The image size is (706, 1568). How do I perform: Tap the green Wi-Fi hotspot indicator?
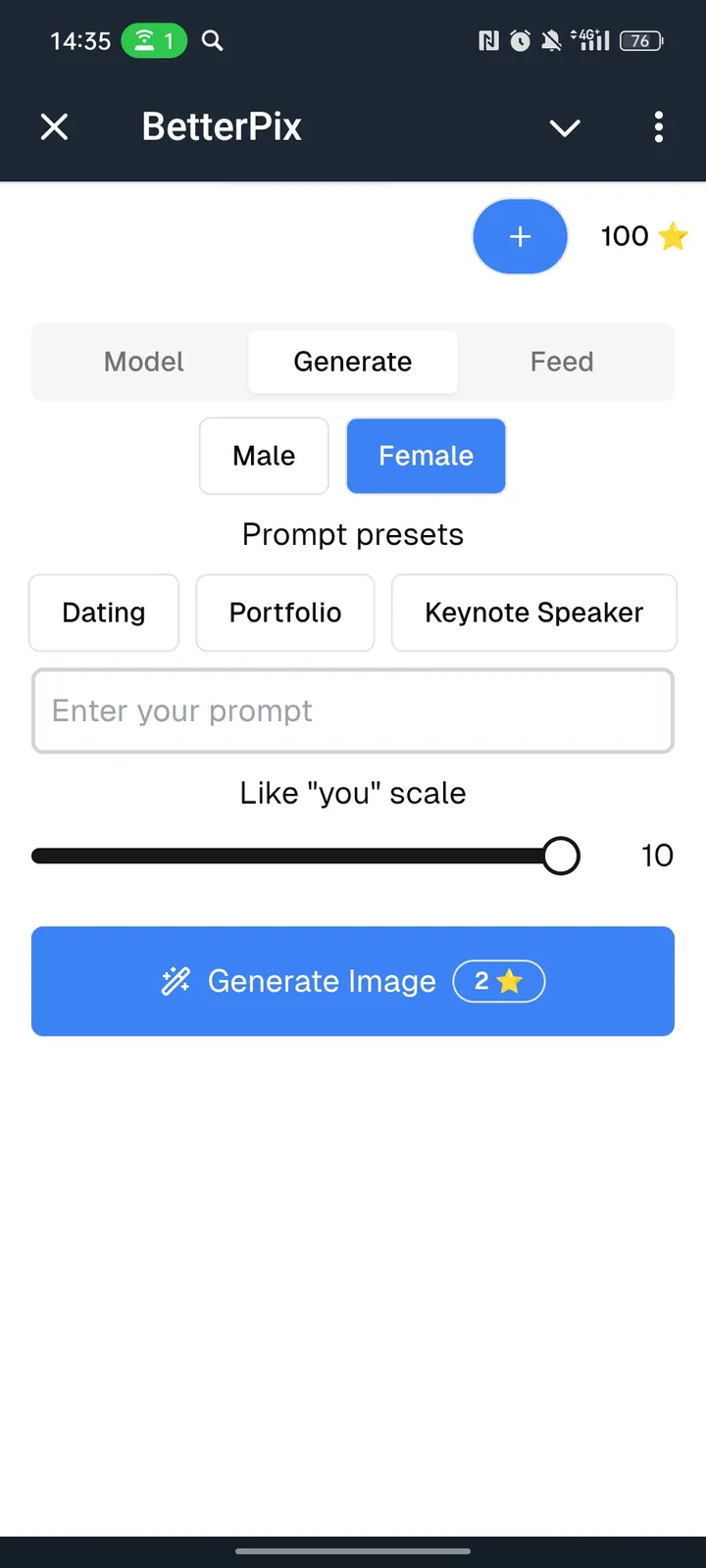pyautogui.click(x=154, y=40)
